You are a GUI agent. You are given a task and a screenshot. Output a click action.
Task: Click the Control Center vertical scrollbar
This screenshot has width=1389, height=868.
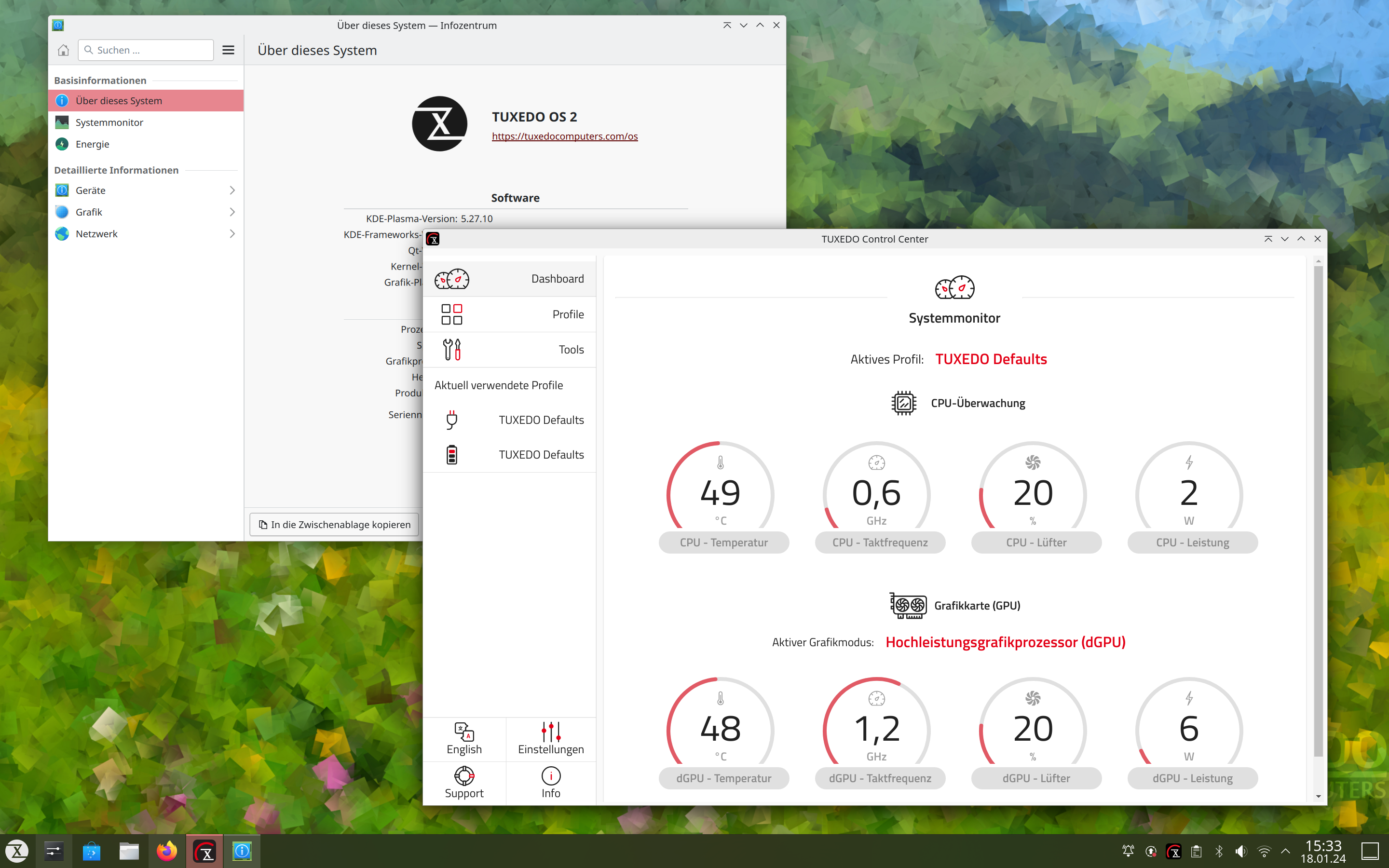[x=1319, y=511]
